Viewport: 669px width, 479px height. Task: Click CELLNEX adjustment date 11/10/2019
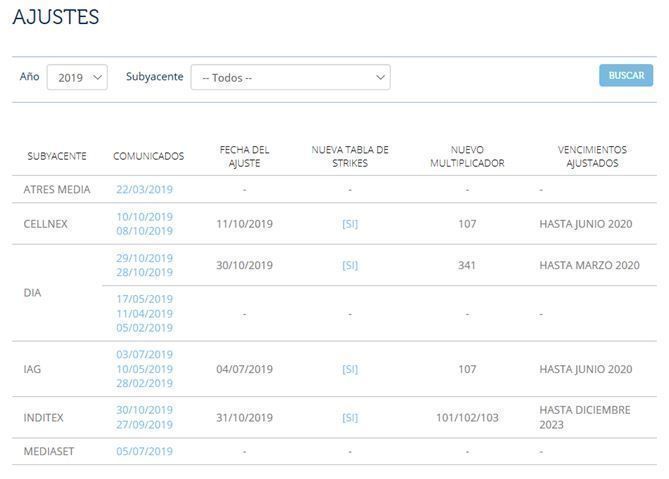point(244,224)
